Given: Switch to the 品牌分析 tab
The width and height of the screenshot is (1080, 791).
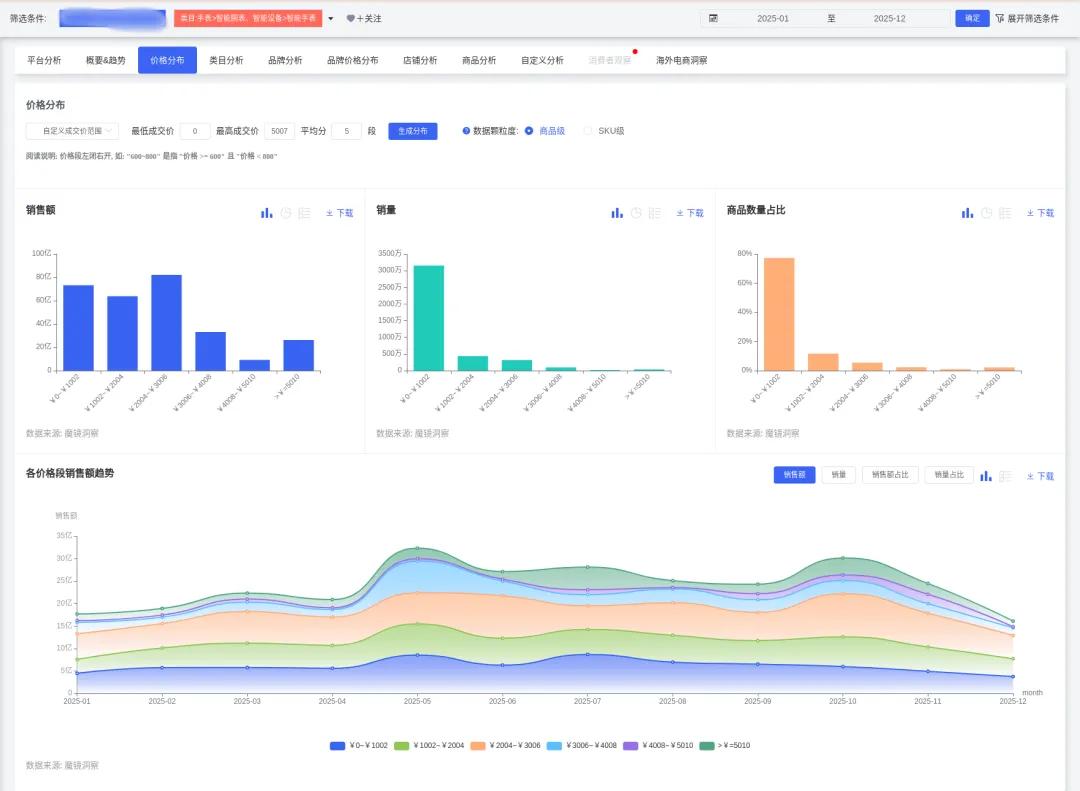Looking at the screenshot, I should (x=285, y=60).
